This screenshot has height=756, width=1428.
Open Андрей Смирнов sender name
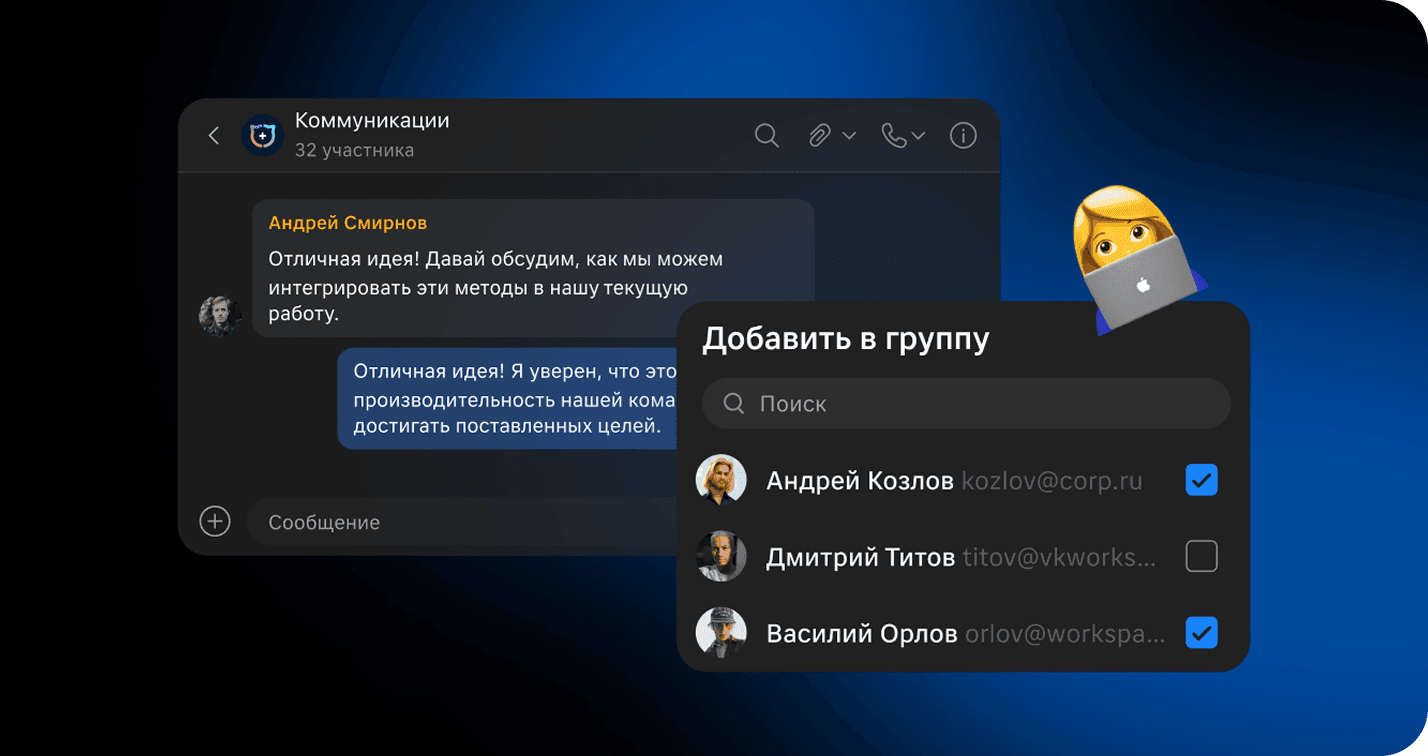click(348, 223)
